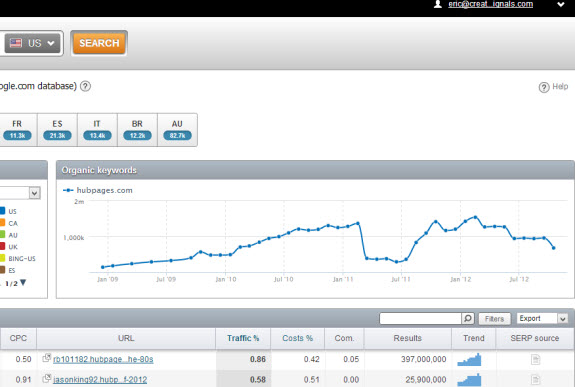Open SERP source icon for jasonking92 row
Screen dimensions: 575x387
[x=535, y=380]
